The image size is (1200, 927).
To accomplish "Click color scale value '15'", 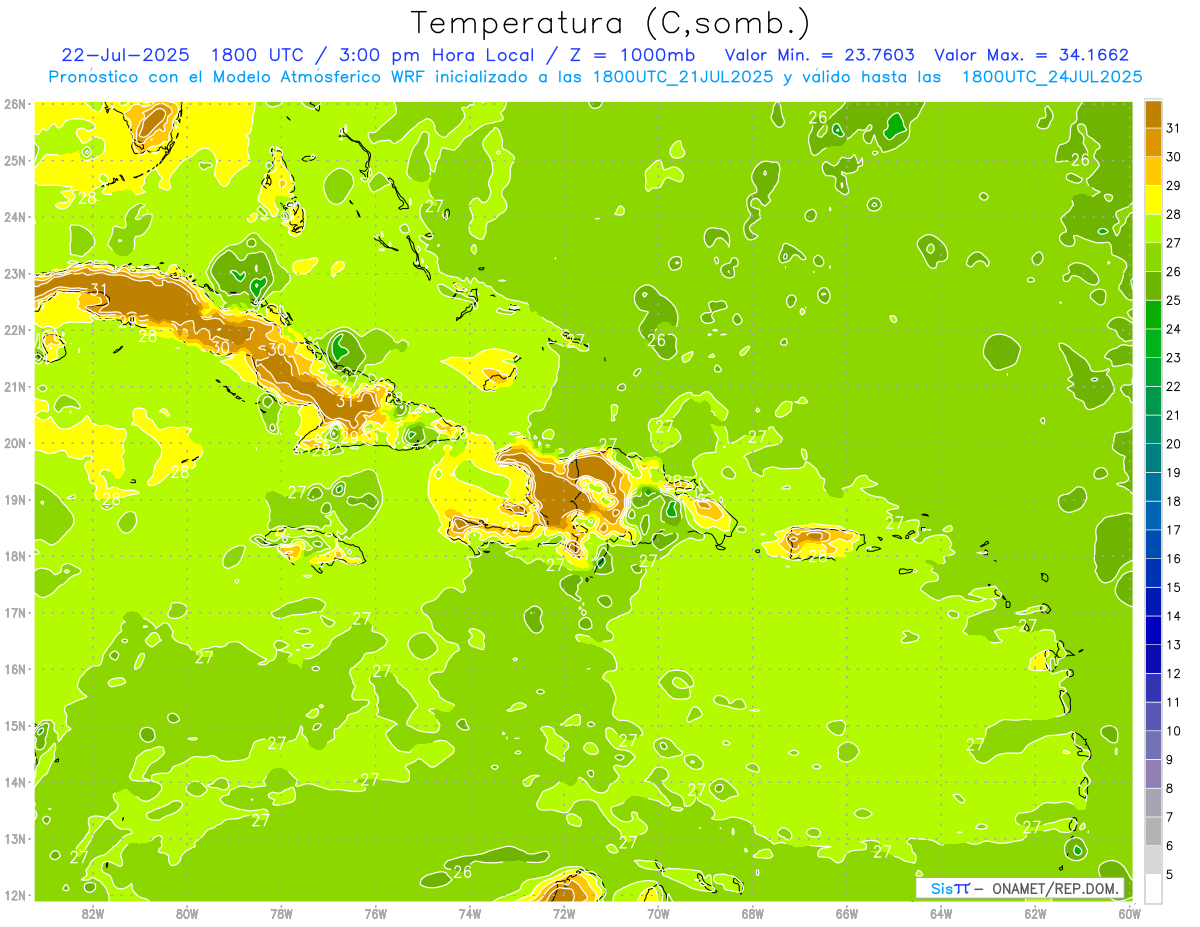I will pyautogui.click(x=1174, y=588).
